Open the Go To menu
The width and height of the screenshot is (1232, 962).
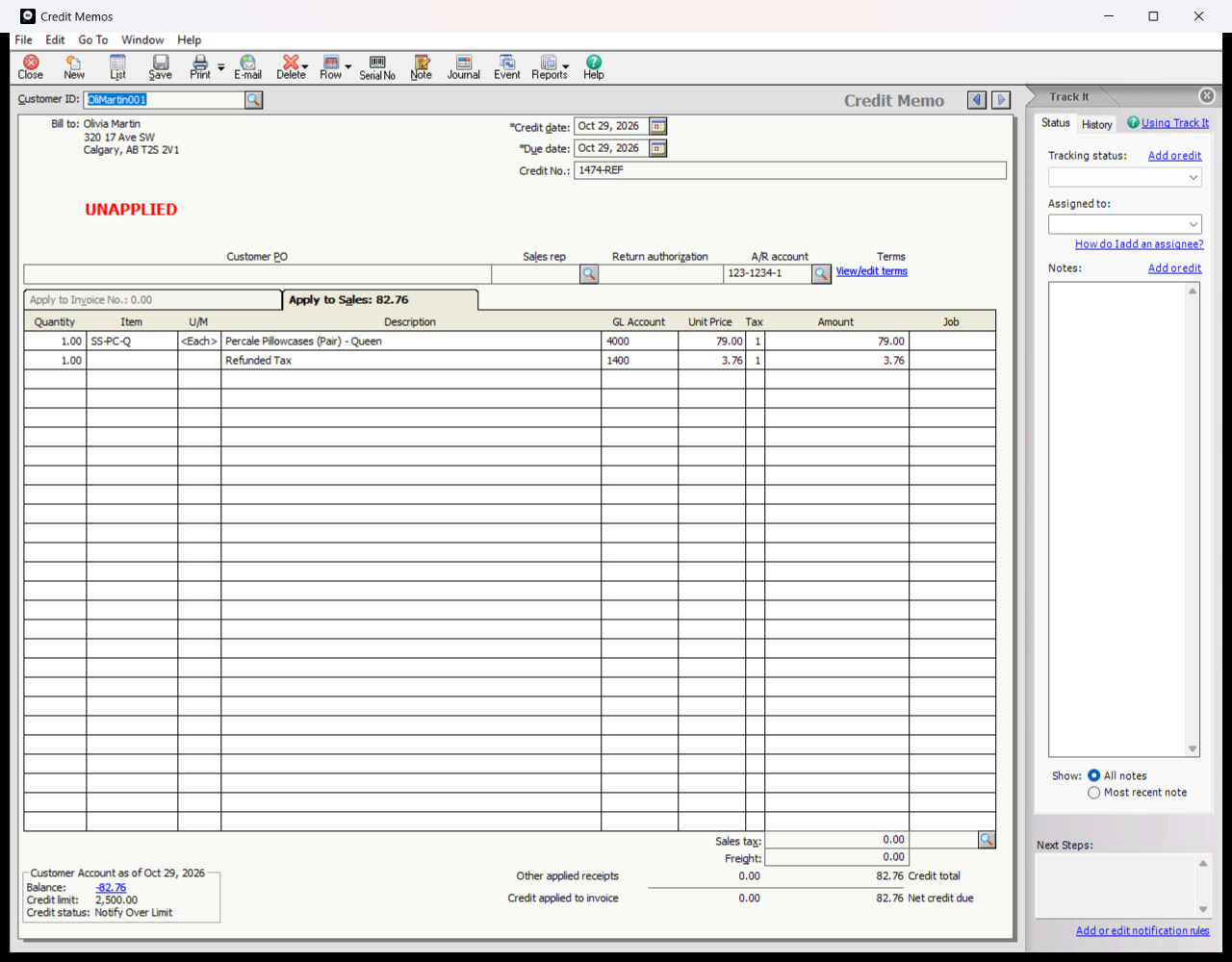pos(93,39)
